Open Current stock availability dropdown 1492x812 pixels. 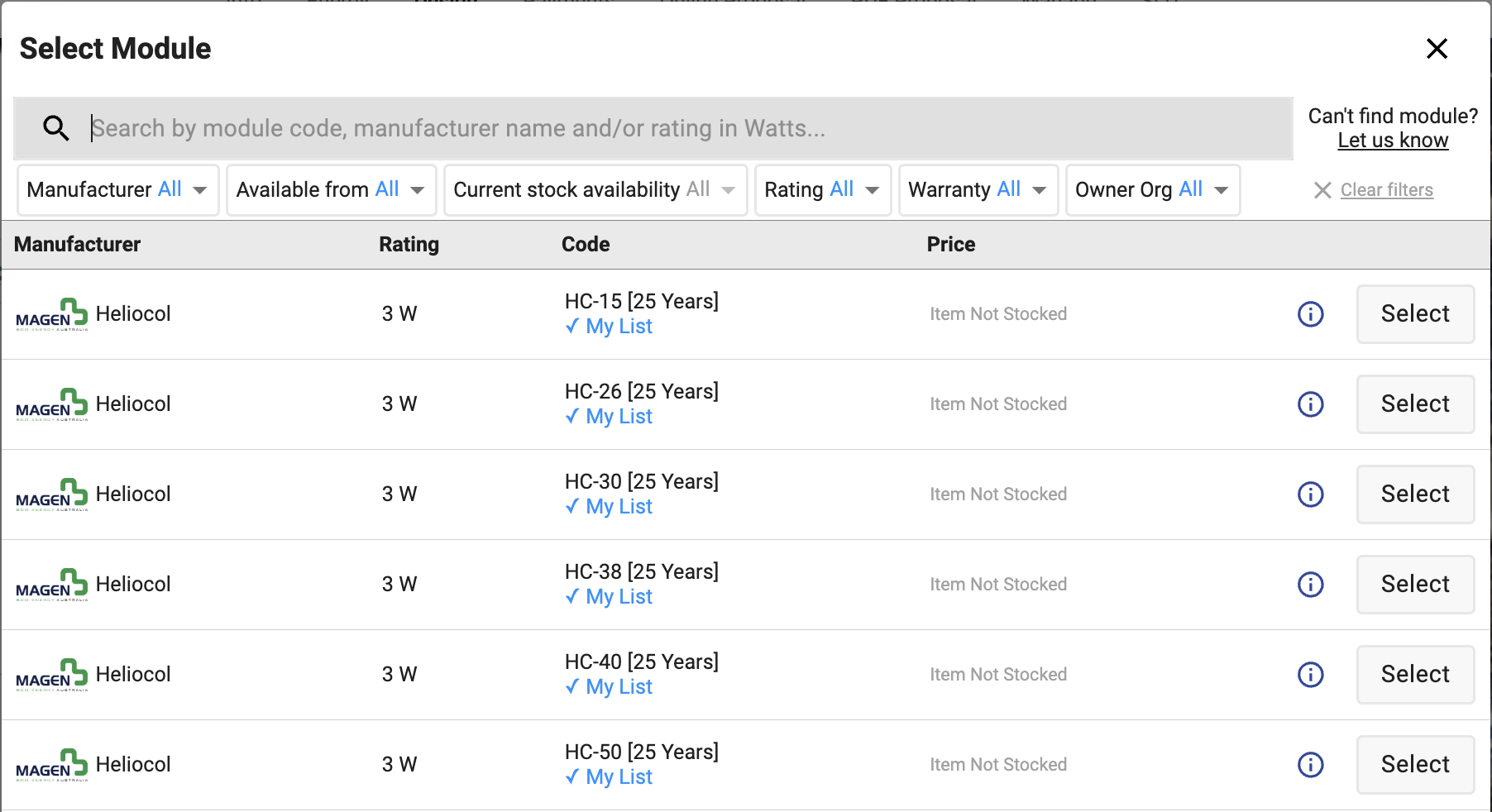(595, 190)
